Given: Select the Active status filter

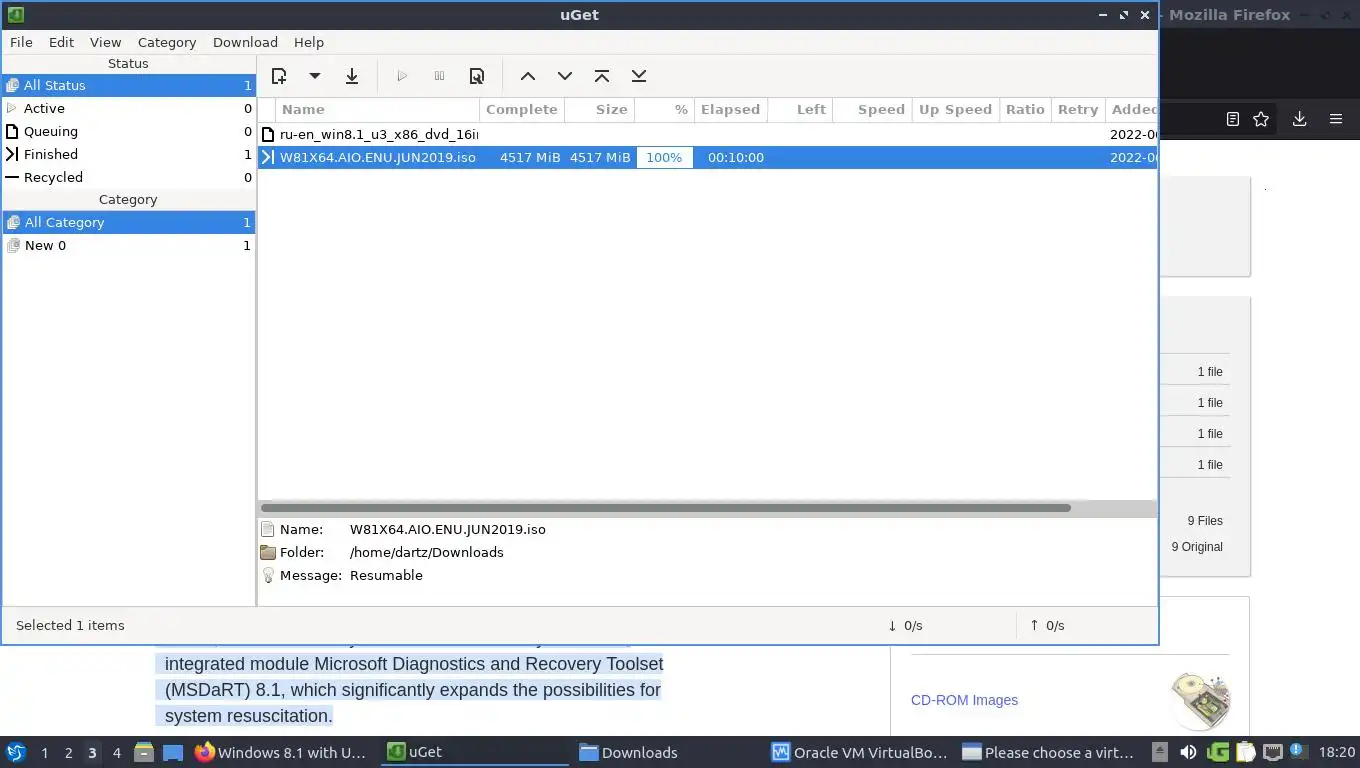Looking at the screenshot, I should 128,108.
